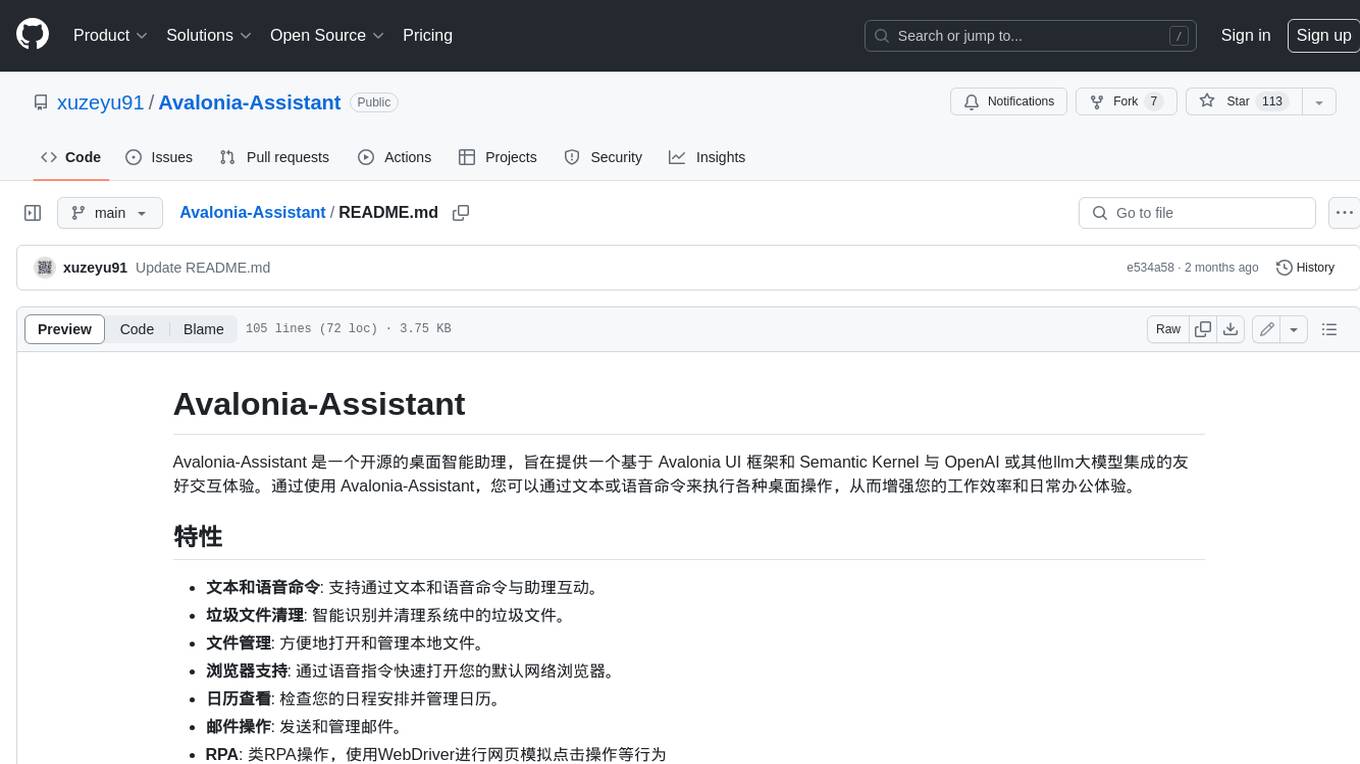Switch to the Projects tab
This screenshot has width=1360, height=764.
pos(498,157)
